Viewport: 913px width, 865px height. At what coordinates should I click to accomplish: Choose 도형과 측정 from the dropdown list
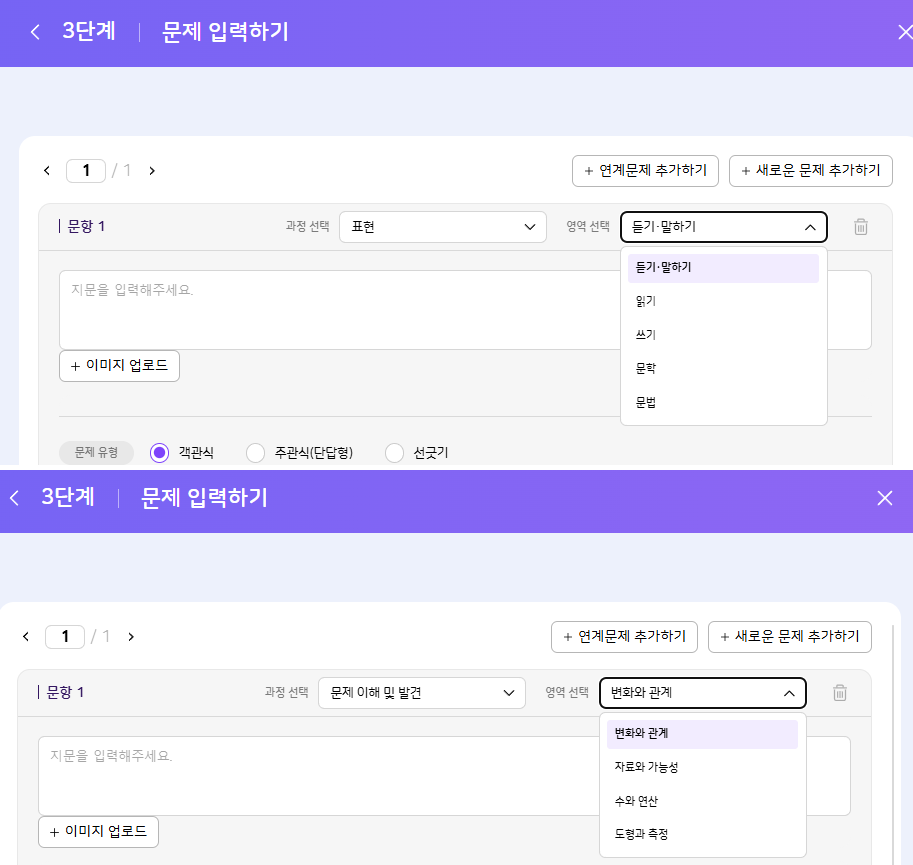[702, 834]
